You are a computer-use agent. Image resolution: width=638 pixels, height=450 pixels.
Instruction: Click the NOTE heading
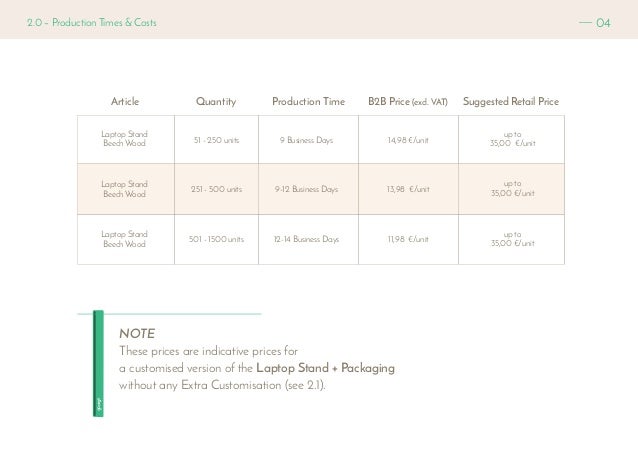(137, 333)
